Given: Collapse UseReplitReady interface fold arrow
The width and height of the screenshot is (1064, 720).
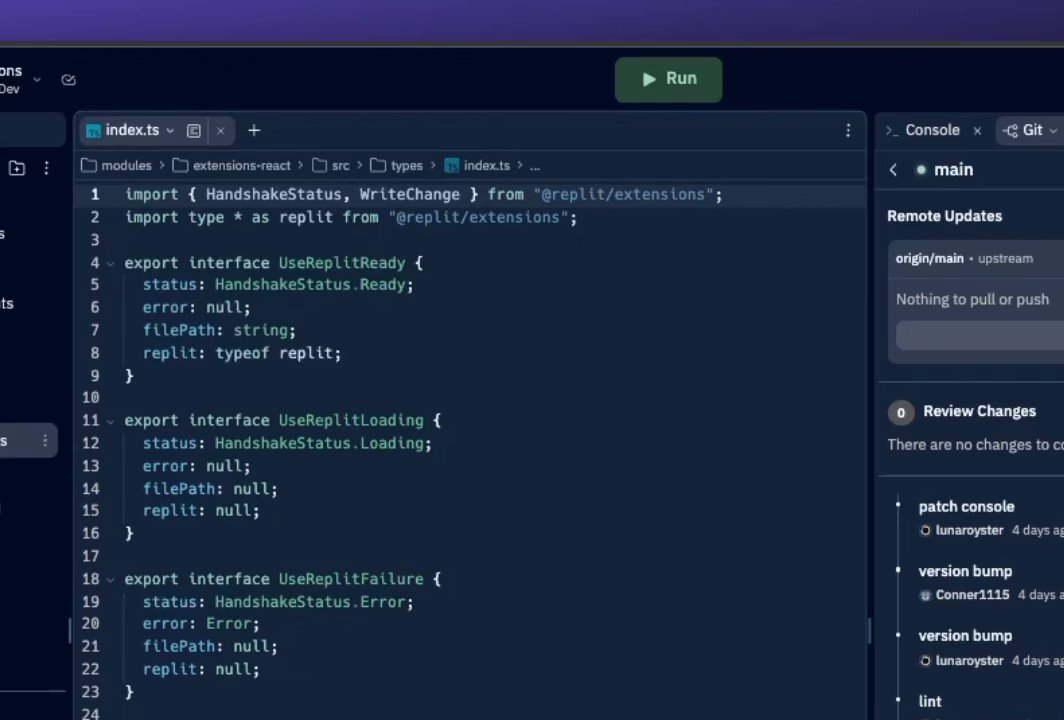Looking at the screenshot, I should coord(110,263).
